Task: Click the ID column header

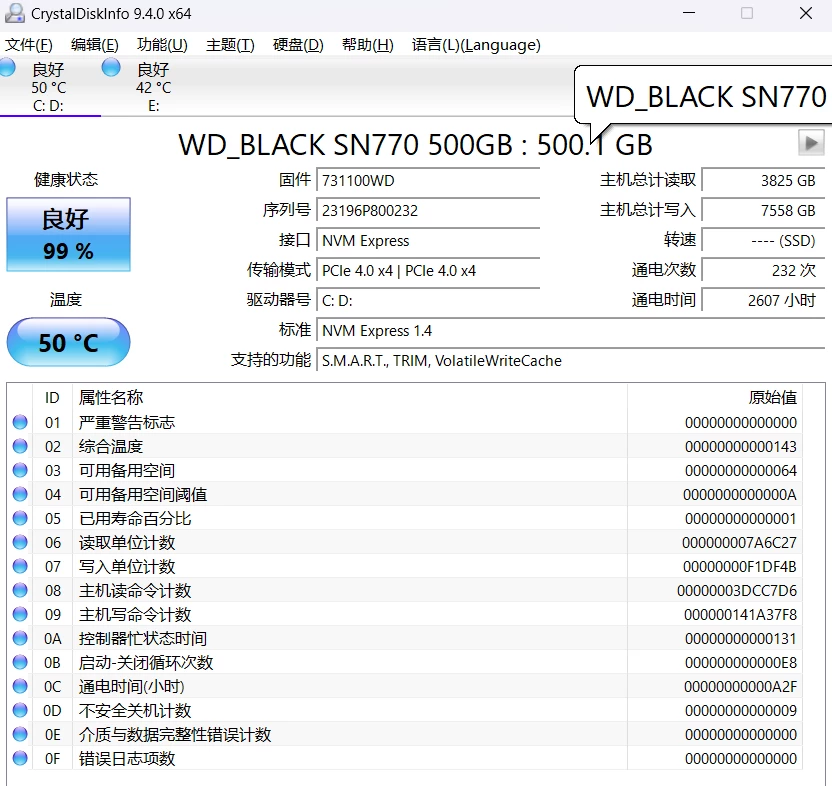Action: (52, 398)
